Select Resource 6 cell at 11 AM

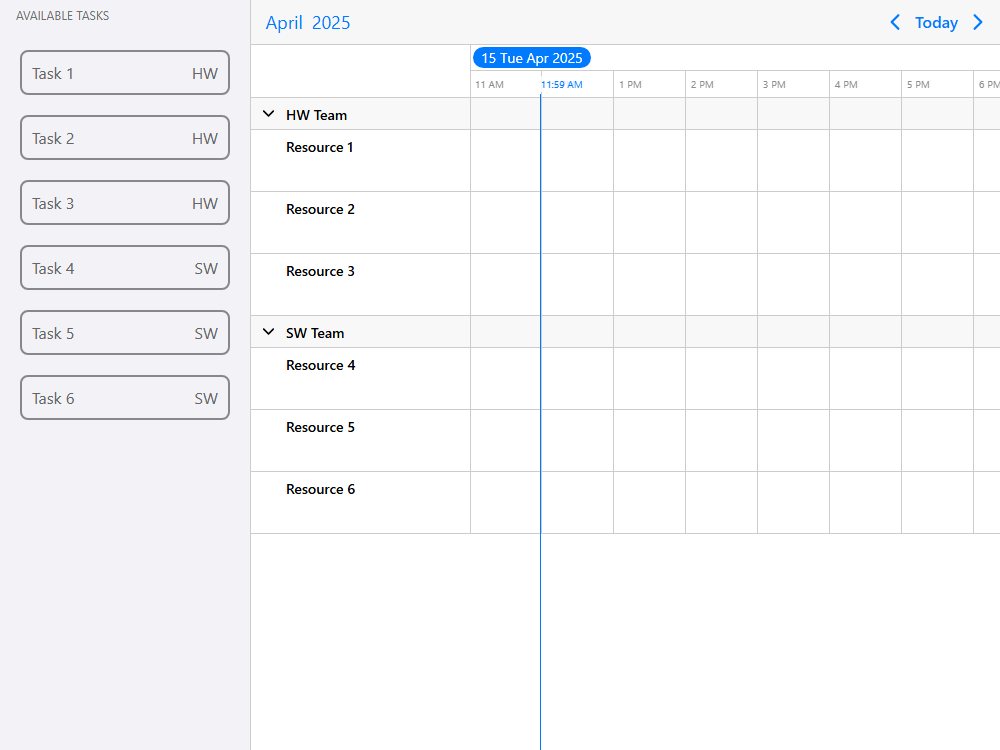(x=506, y=503)
